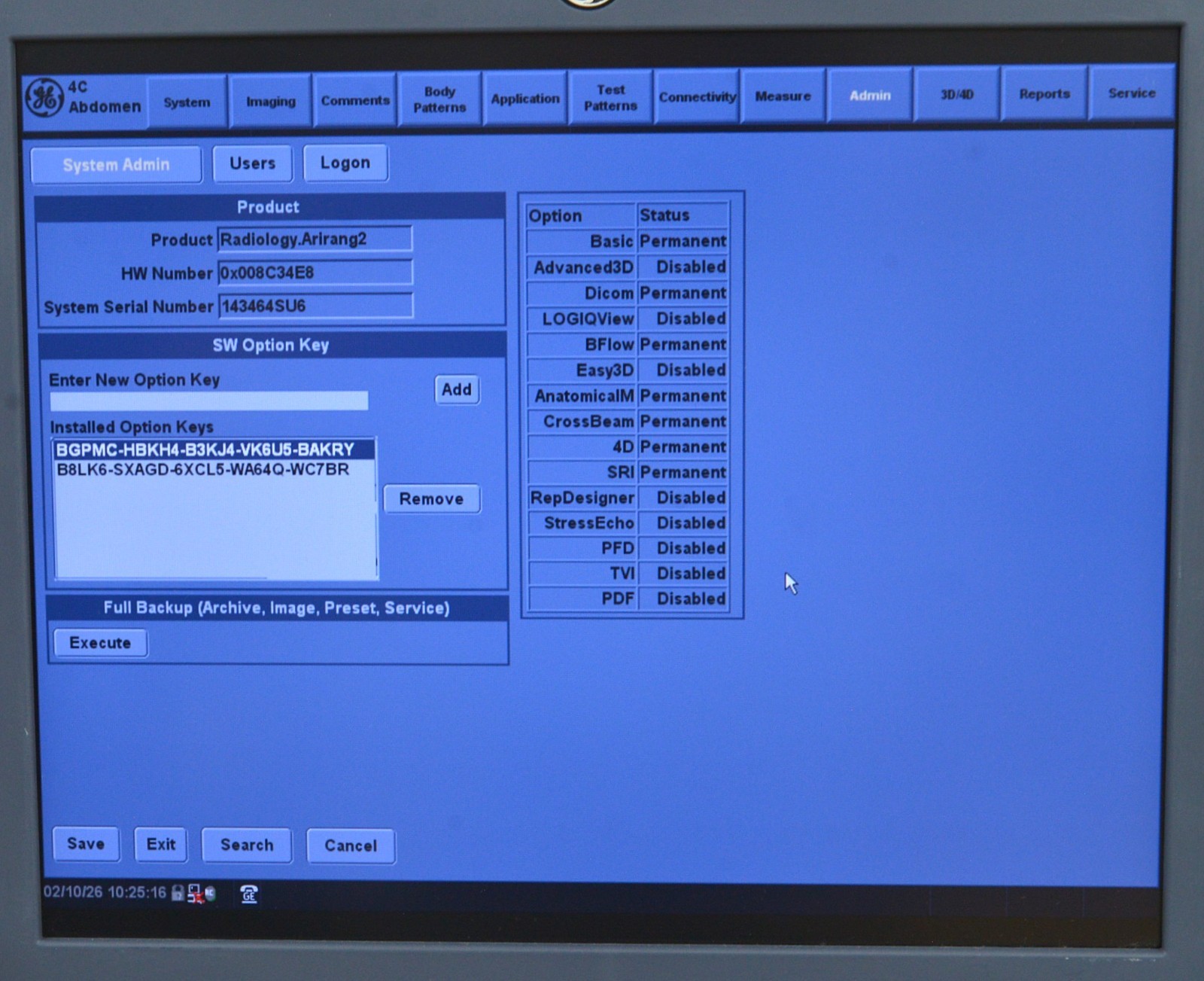
Task: Click the GE telephone service icon
Action: pyautogui.click(x=249, y=894)
